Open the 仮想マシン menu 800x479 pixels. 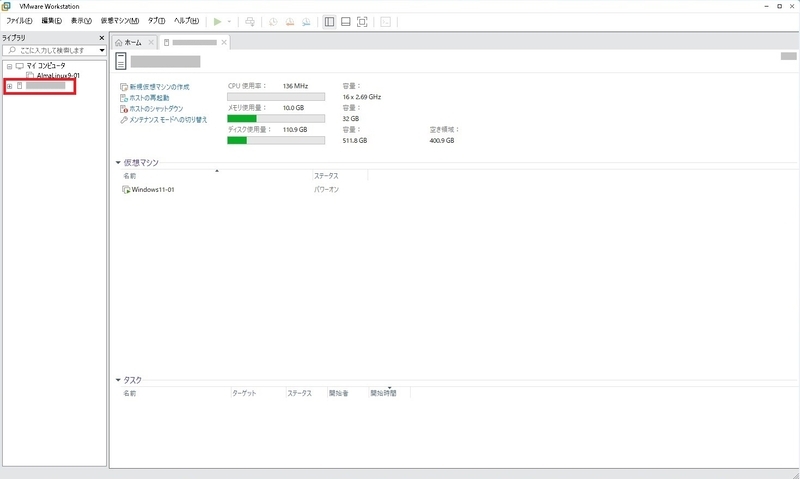pyautogui.click(x=120, y=21)
